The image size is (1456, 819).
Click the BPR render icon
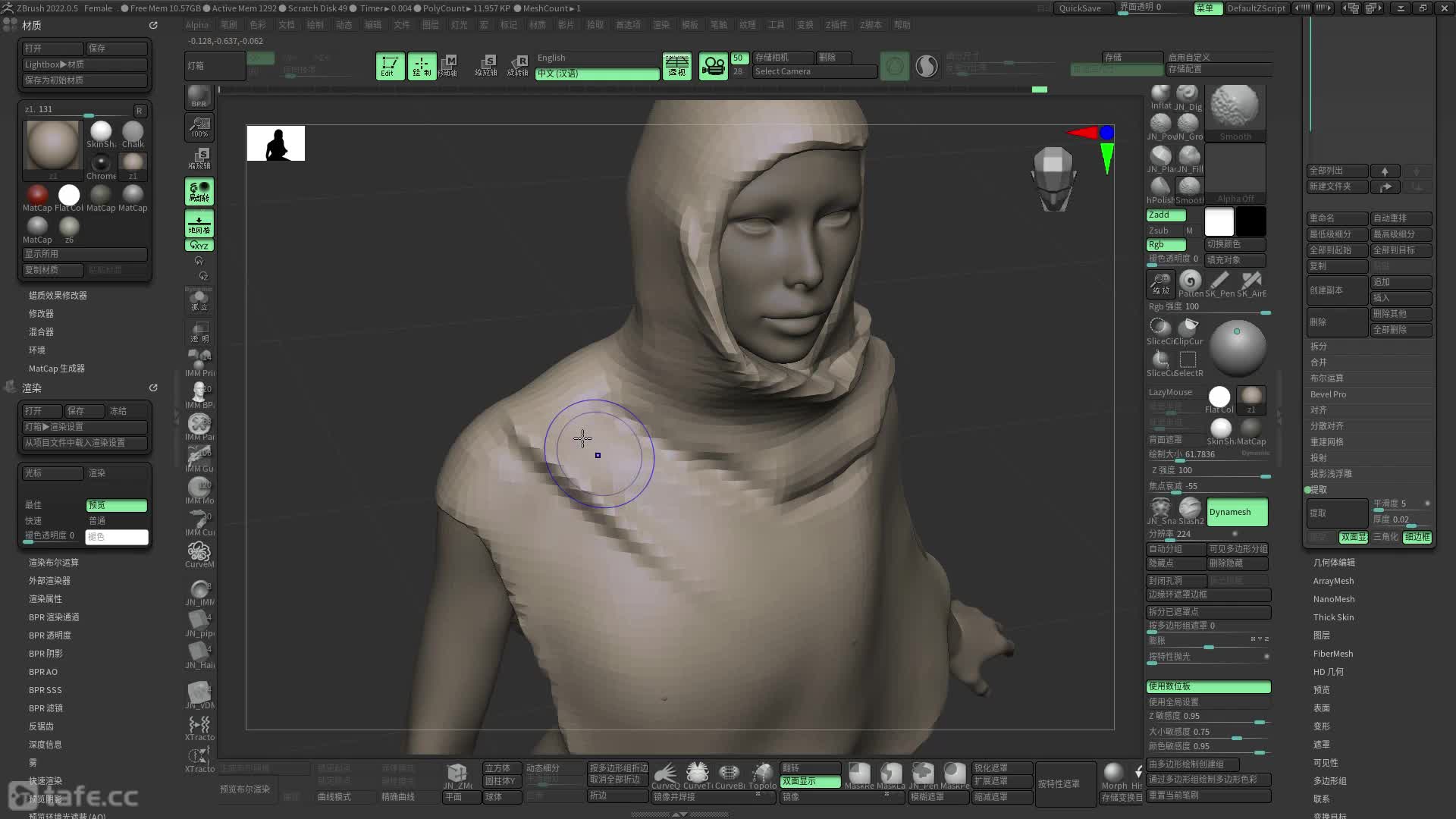point(199,96)
